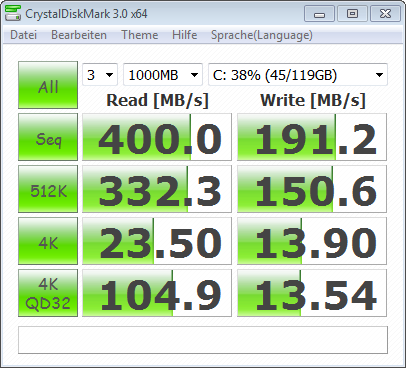406x368 pixels.
Task: Maximize the CrystalDiskMark window
Action: (352, 14)
